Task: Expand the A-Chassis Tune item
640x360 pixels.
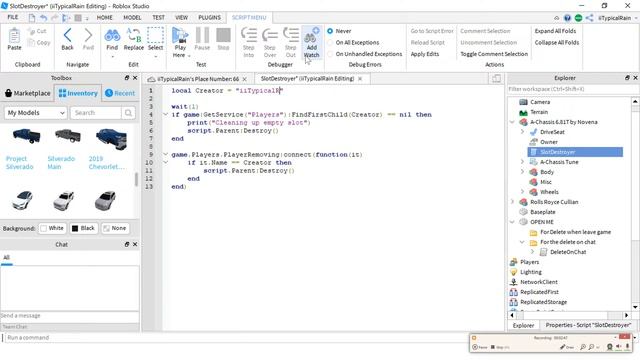Action: click(x=522, y=162)
